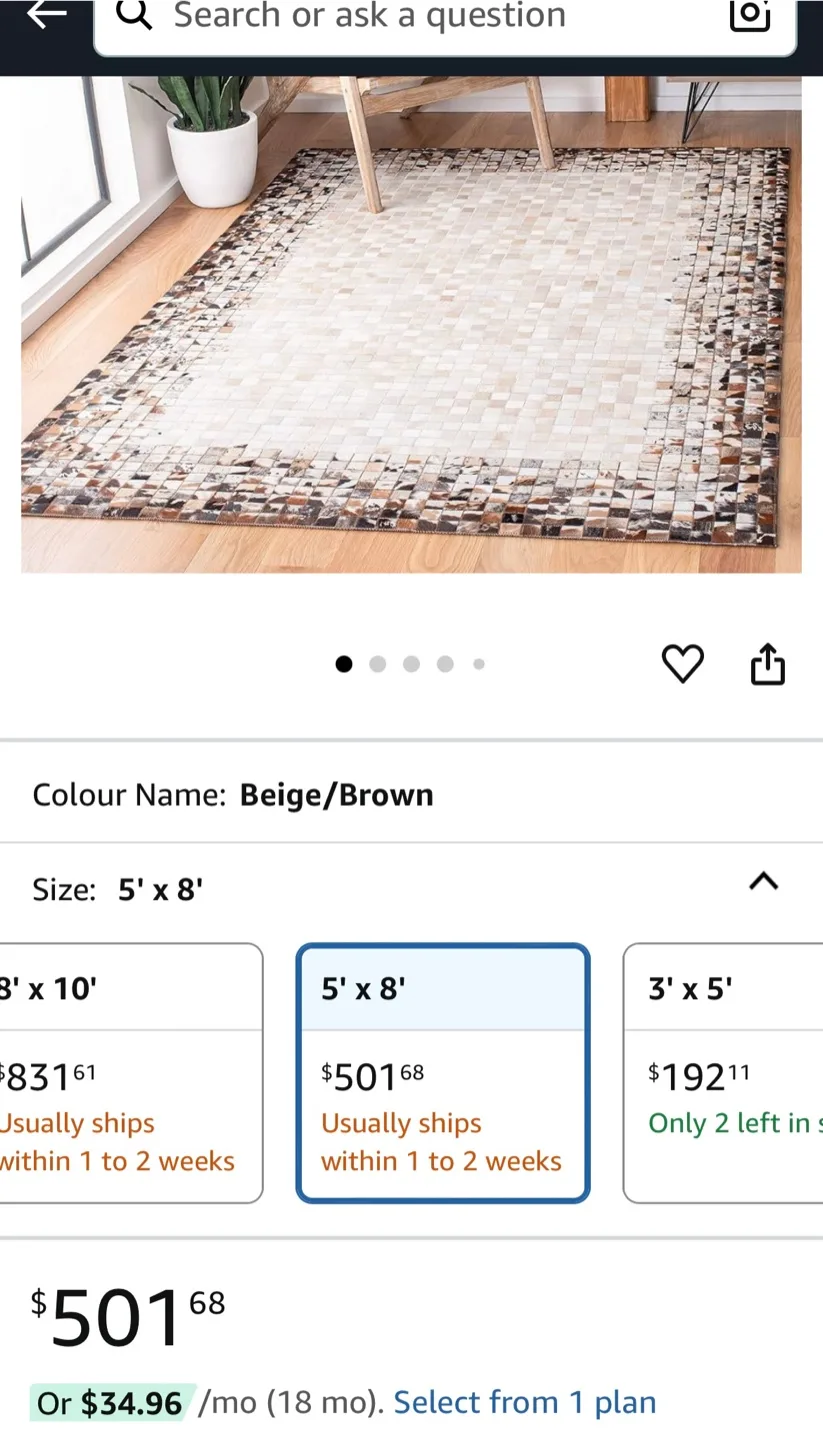
Task: Click the second carousel dot
Action: (378, 663)
